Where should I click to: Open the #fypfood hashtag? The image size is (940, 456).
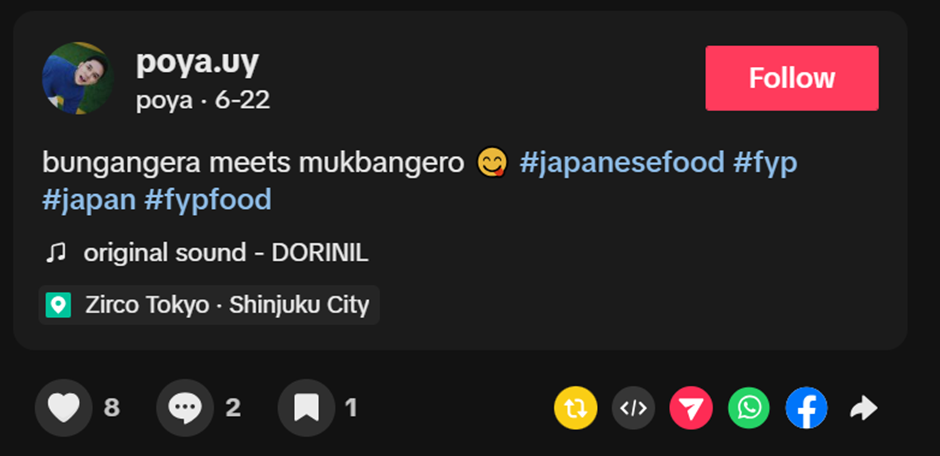(207, 200)
